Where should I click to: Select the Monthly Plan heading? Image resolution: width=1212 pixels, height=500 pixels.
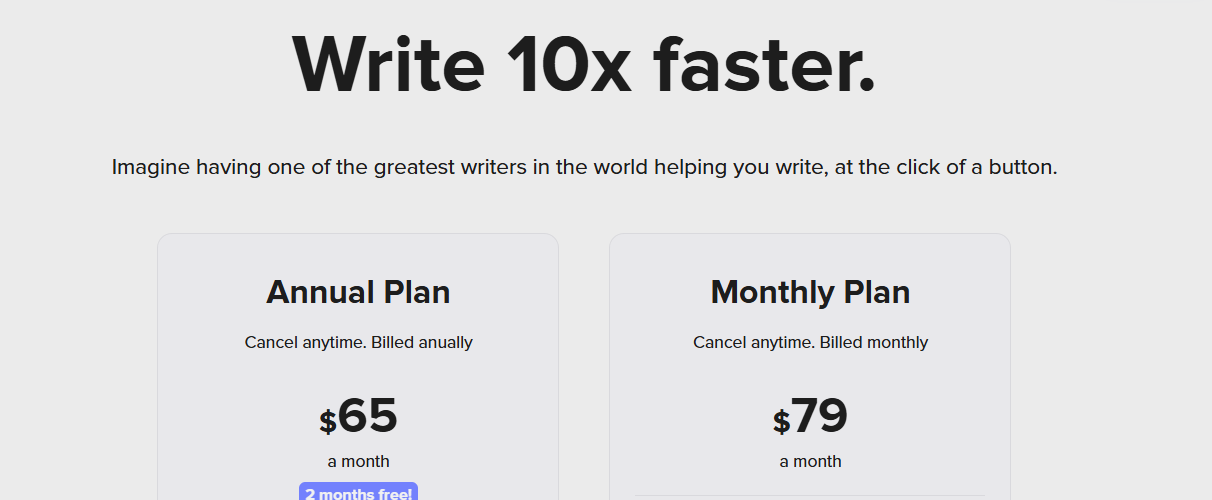(x=810, y=292)
